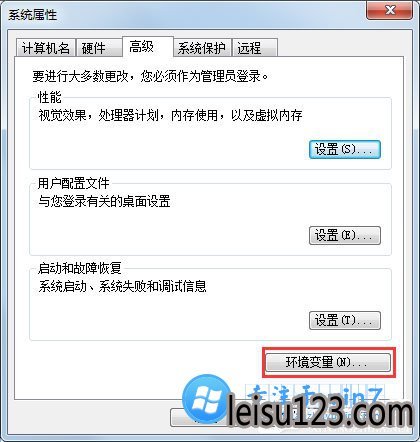Open 环境变量(N) environment variables
The width and height of the screenshot is (420, 442).
tap(328, 362)
